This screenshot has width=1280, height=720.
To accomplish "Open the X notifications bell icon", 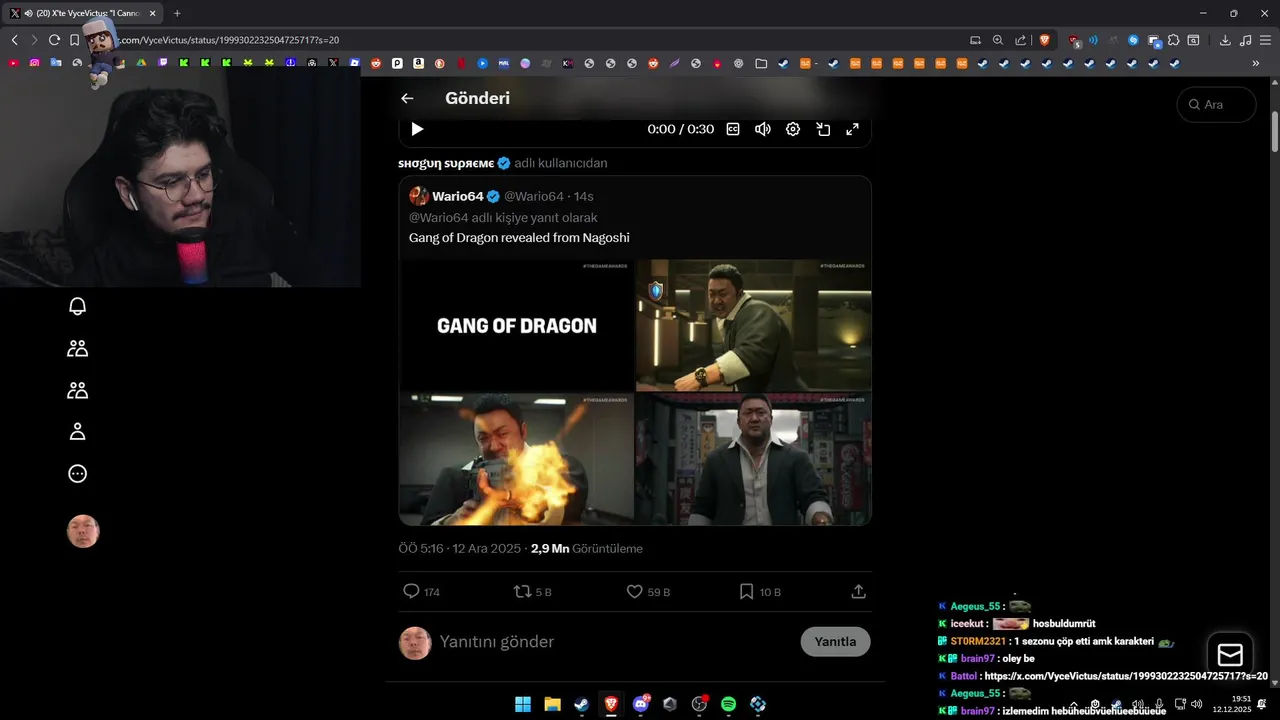I will click(77, 306).
